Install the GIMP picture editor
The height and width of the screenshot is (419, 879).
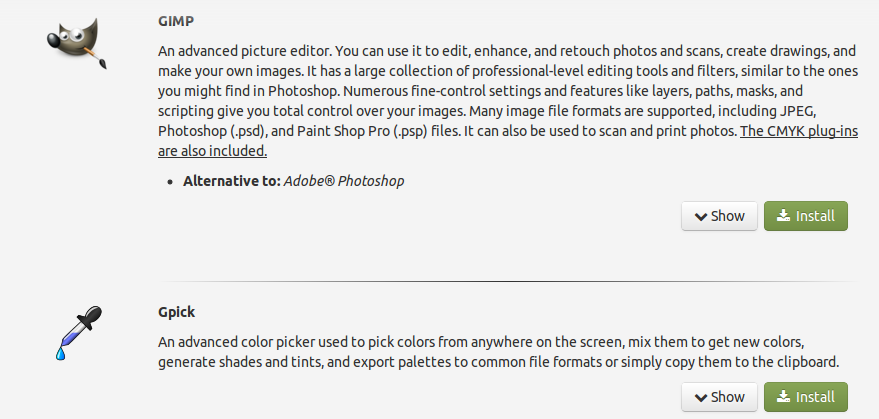point(805,216)
